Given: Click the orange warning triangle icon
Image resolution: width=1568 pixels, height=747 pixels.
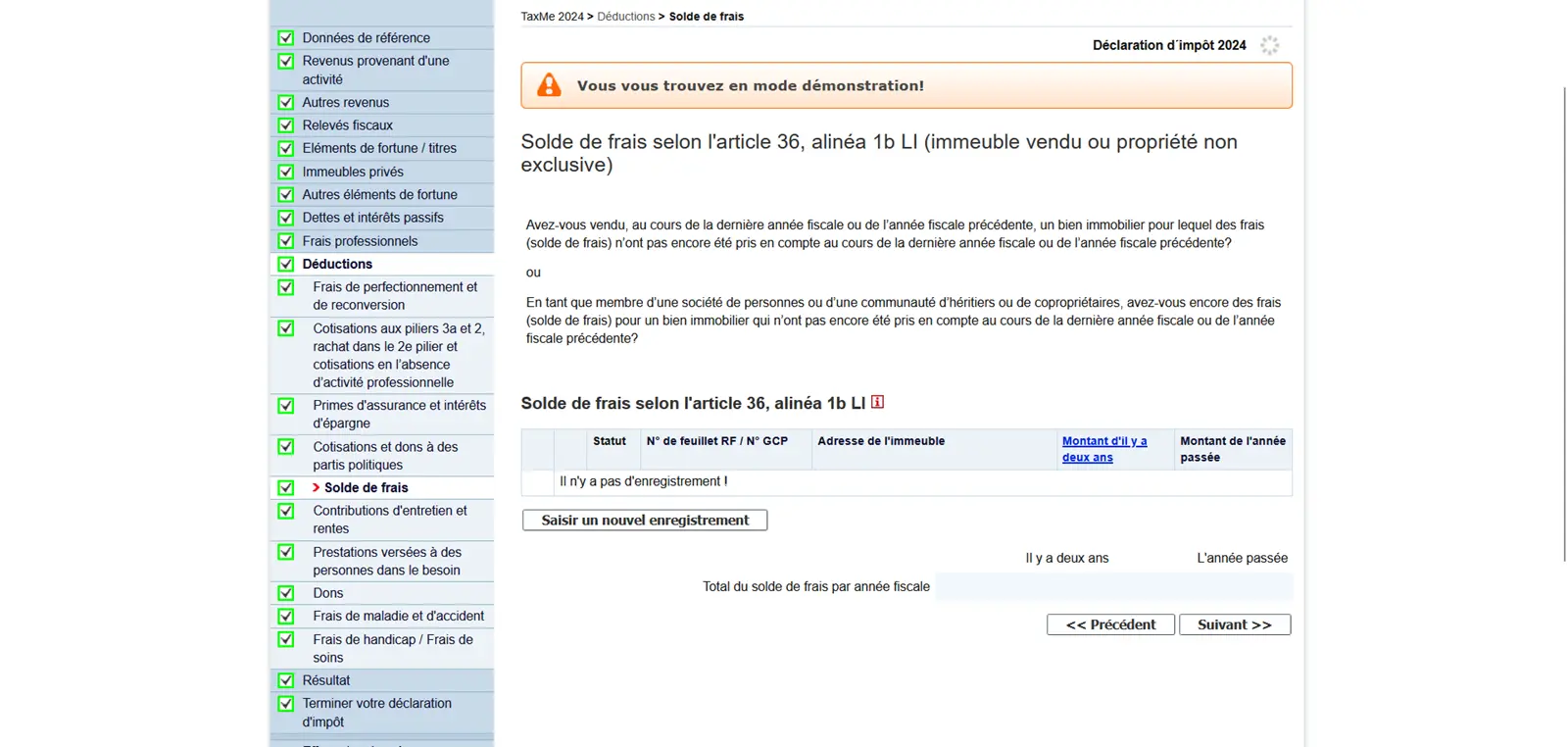Looking at the screenshot, I should click(549, 85).
